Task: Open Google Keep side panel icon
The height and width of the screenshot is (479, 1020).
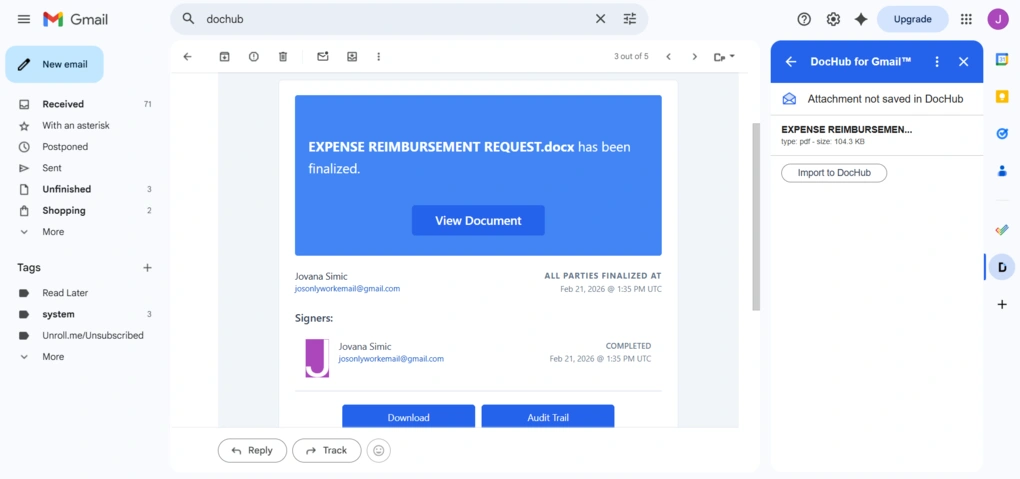Action: (1002, 96)
